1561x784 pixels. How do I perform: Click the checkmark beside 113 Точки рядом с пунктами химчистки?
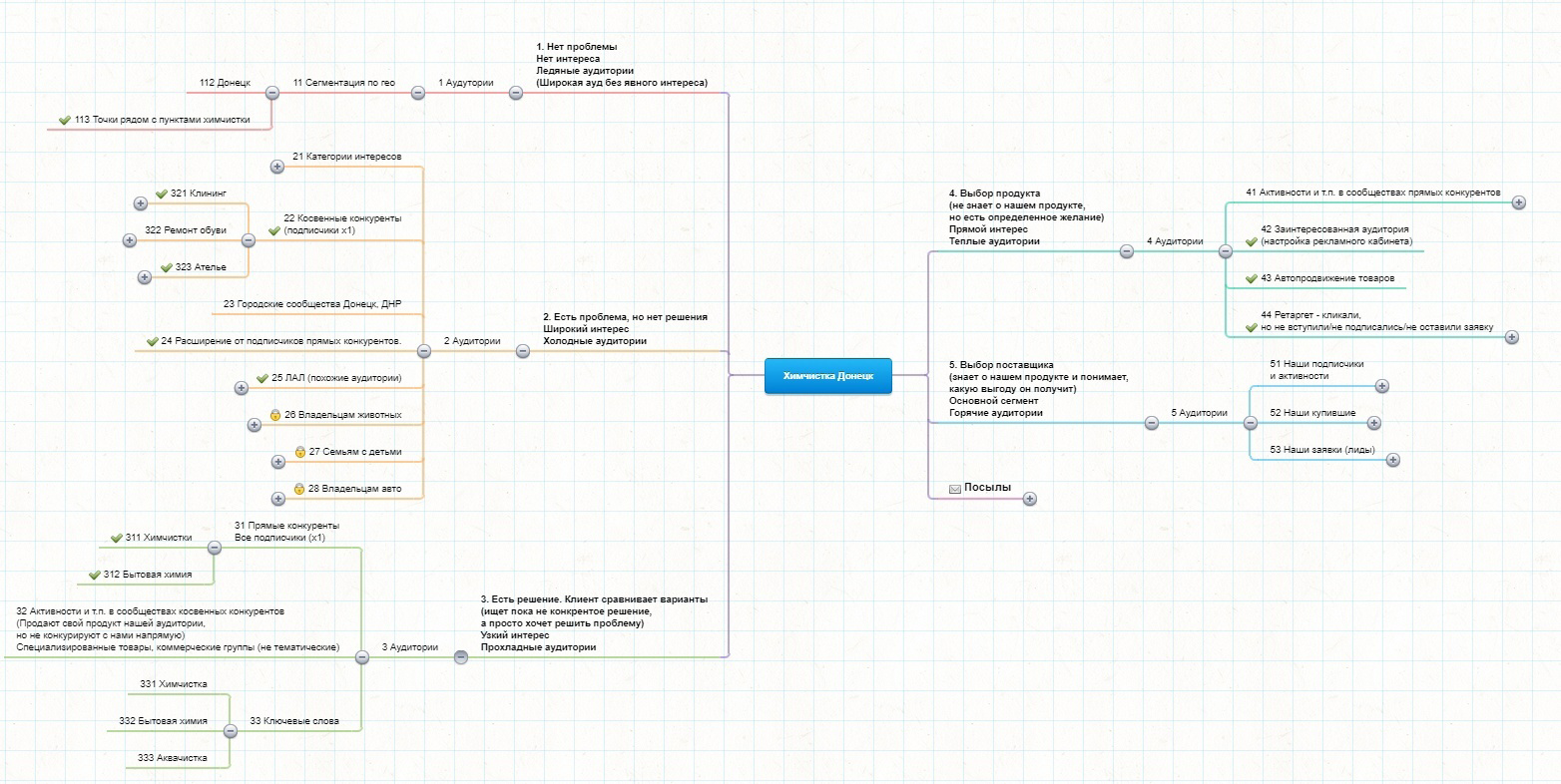pyautogui.click(x=65, y=121)
